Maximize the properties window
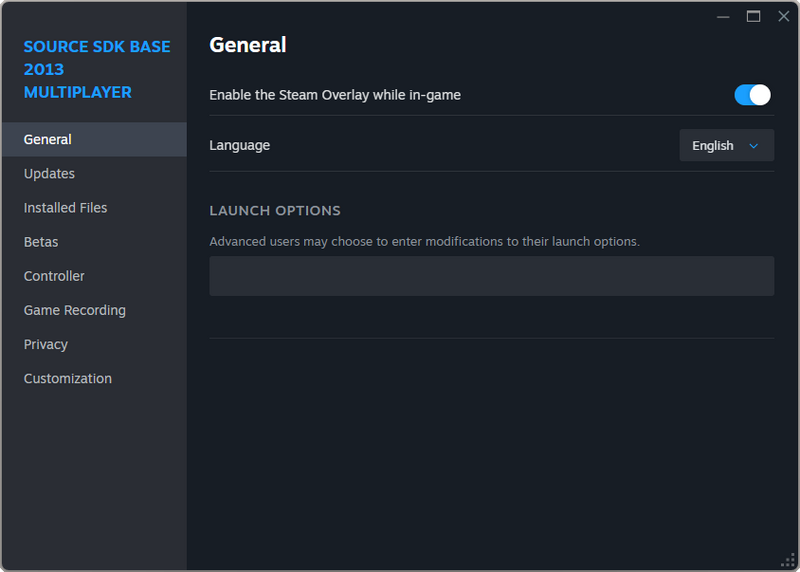Screen dimensions: 800x572 [753, 17]
